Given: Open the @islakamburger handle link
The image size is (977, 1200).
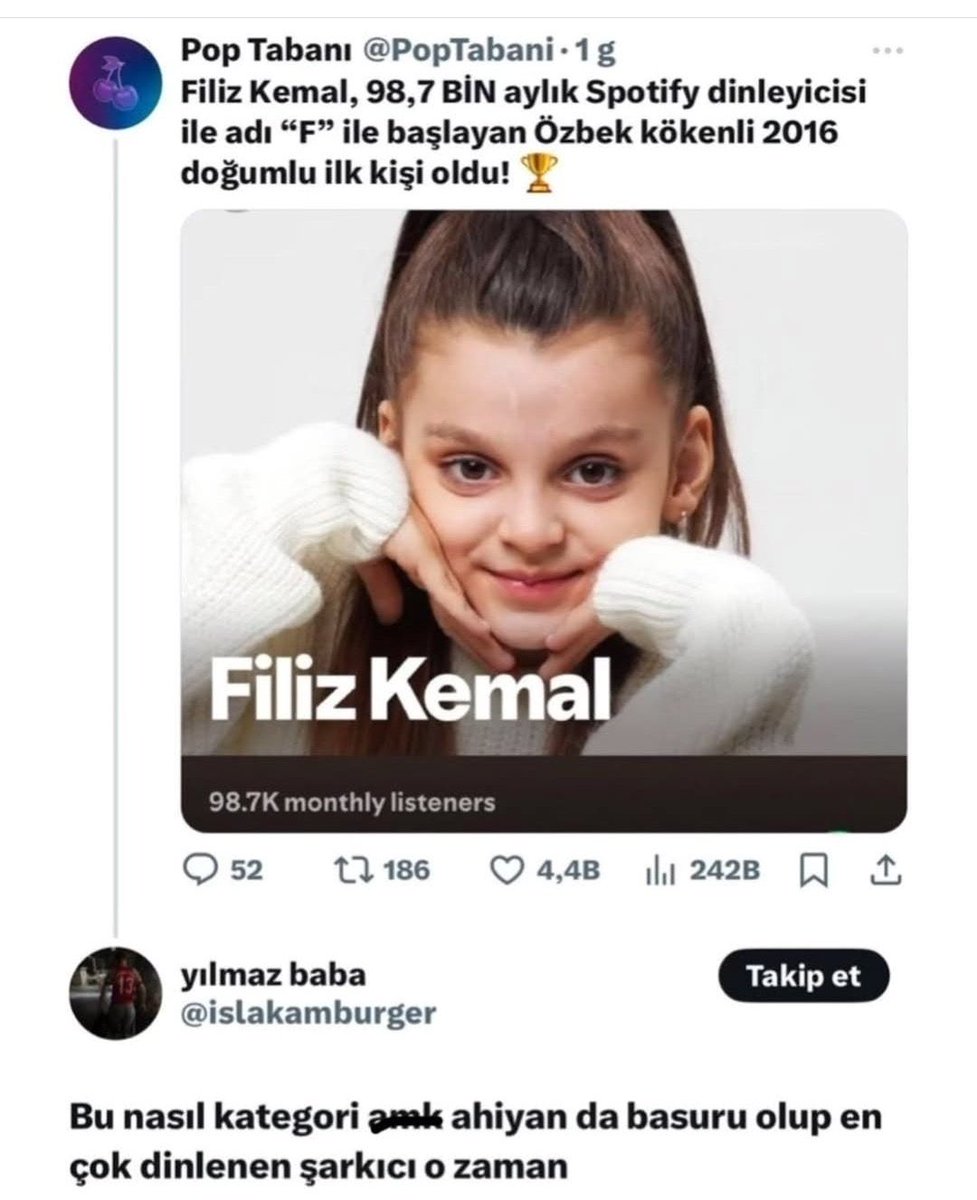Looking at the screenshot, I should (308, 1013).
